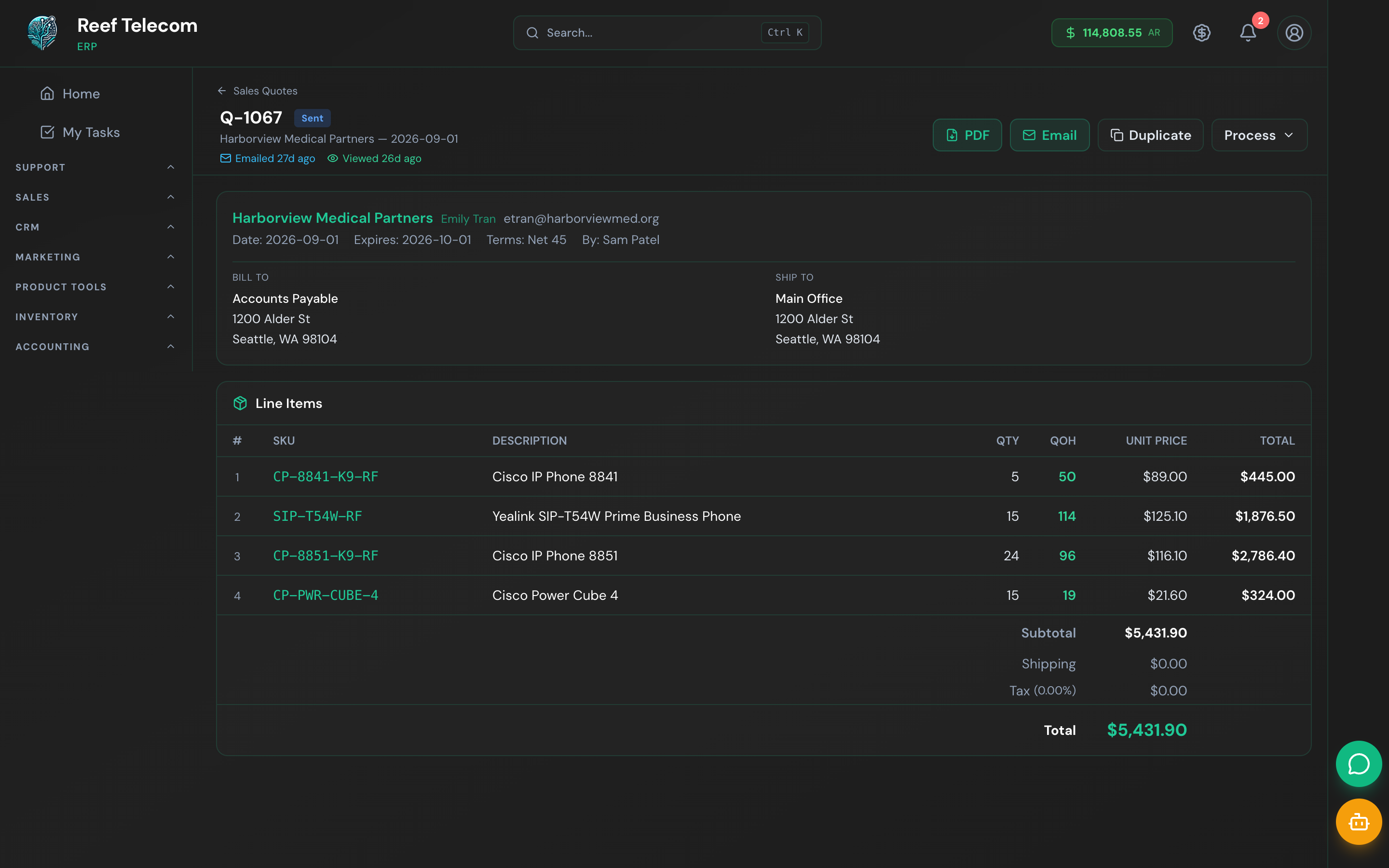Open SKU CP-8851-K9-RF
The image size is (1389, 868).
(326, 556)
